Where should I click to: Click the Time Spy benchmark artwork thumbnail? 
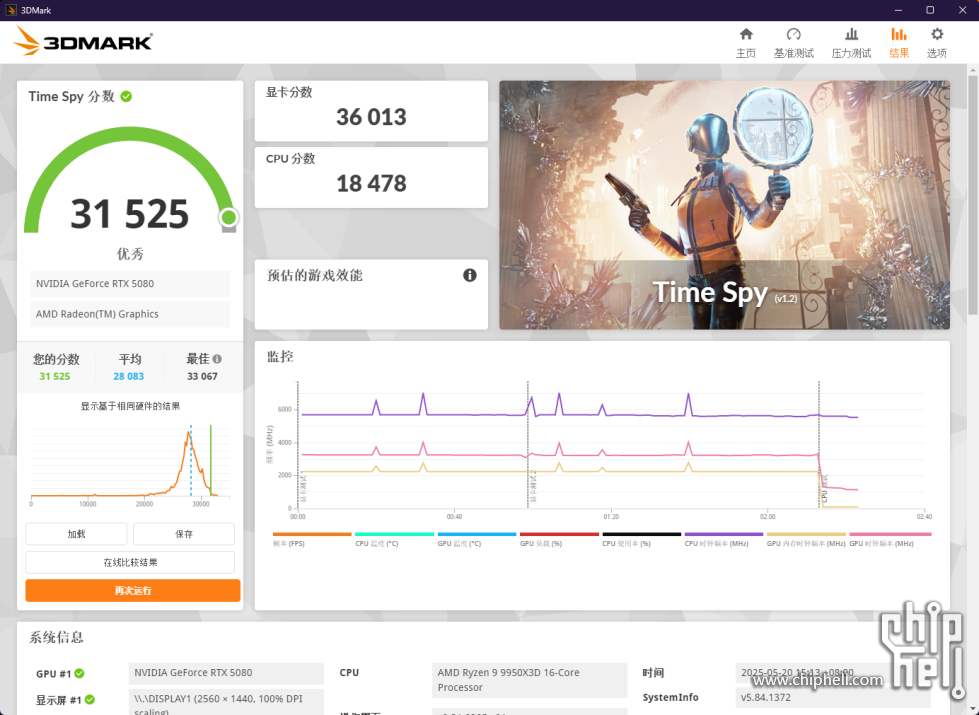(x=724, y=205)
